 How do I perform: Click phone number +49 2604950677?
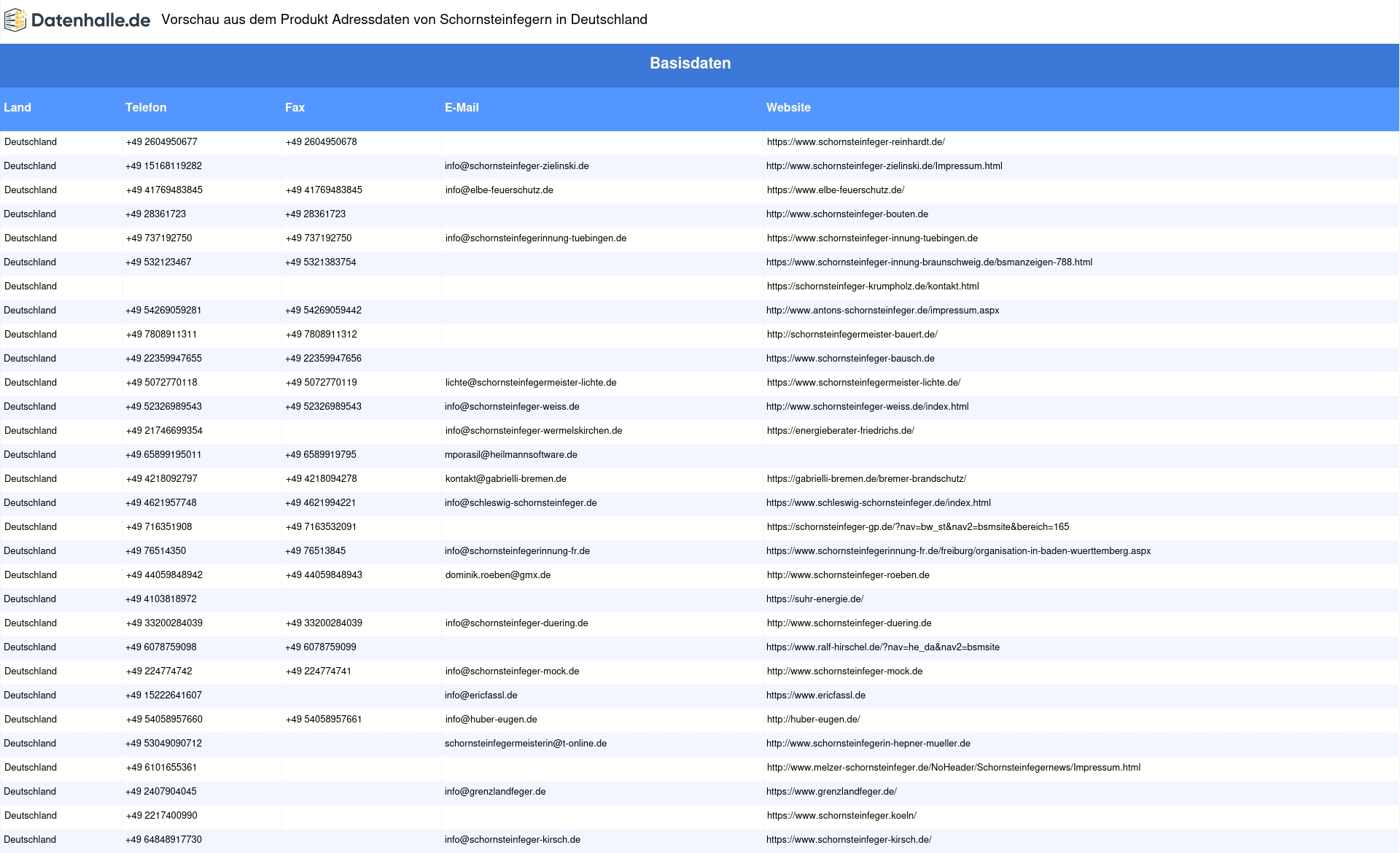tap(162, 142)
